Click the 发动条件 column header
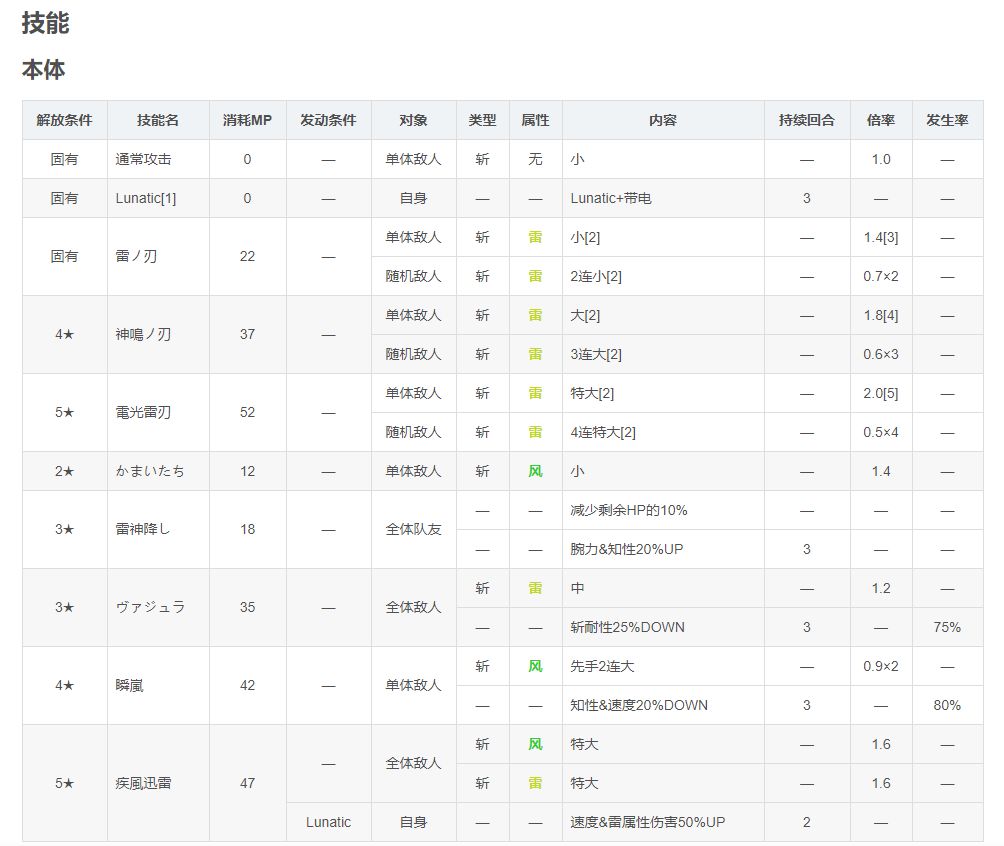Image resolution: width=1004 pixels, height=846 pixels. (328, 120)
